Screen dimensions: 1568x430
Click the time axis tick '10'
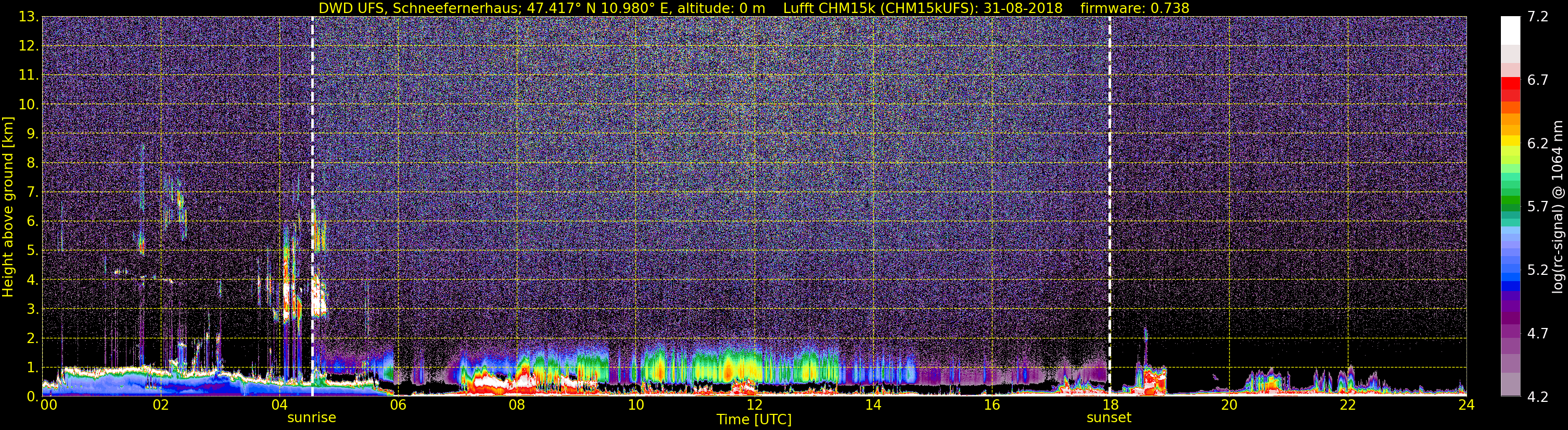click(x=635, y=406)
